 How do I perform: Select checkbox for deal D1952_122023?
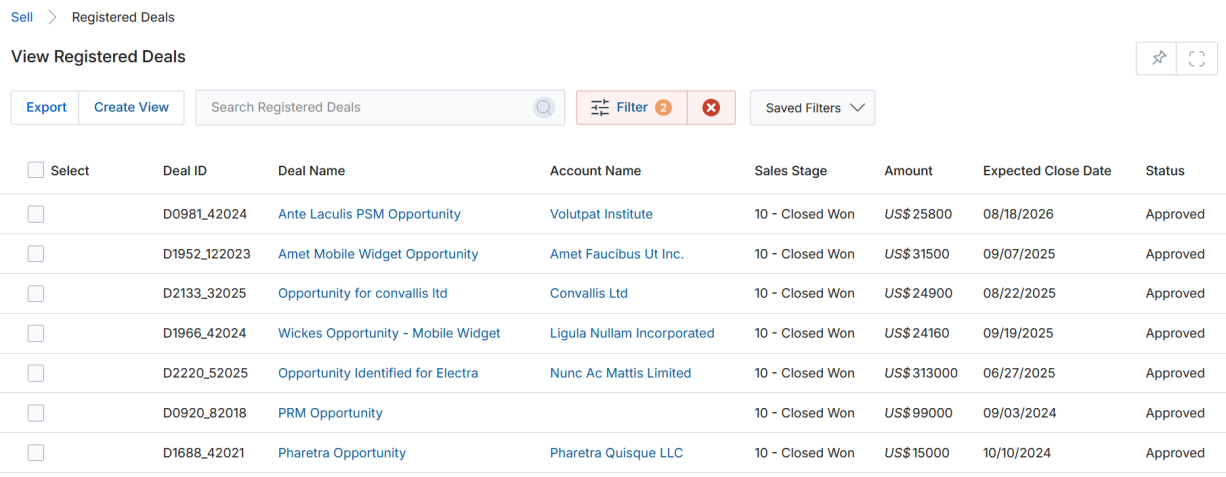click(36, 254)
